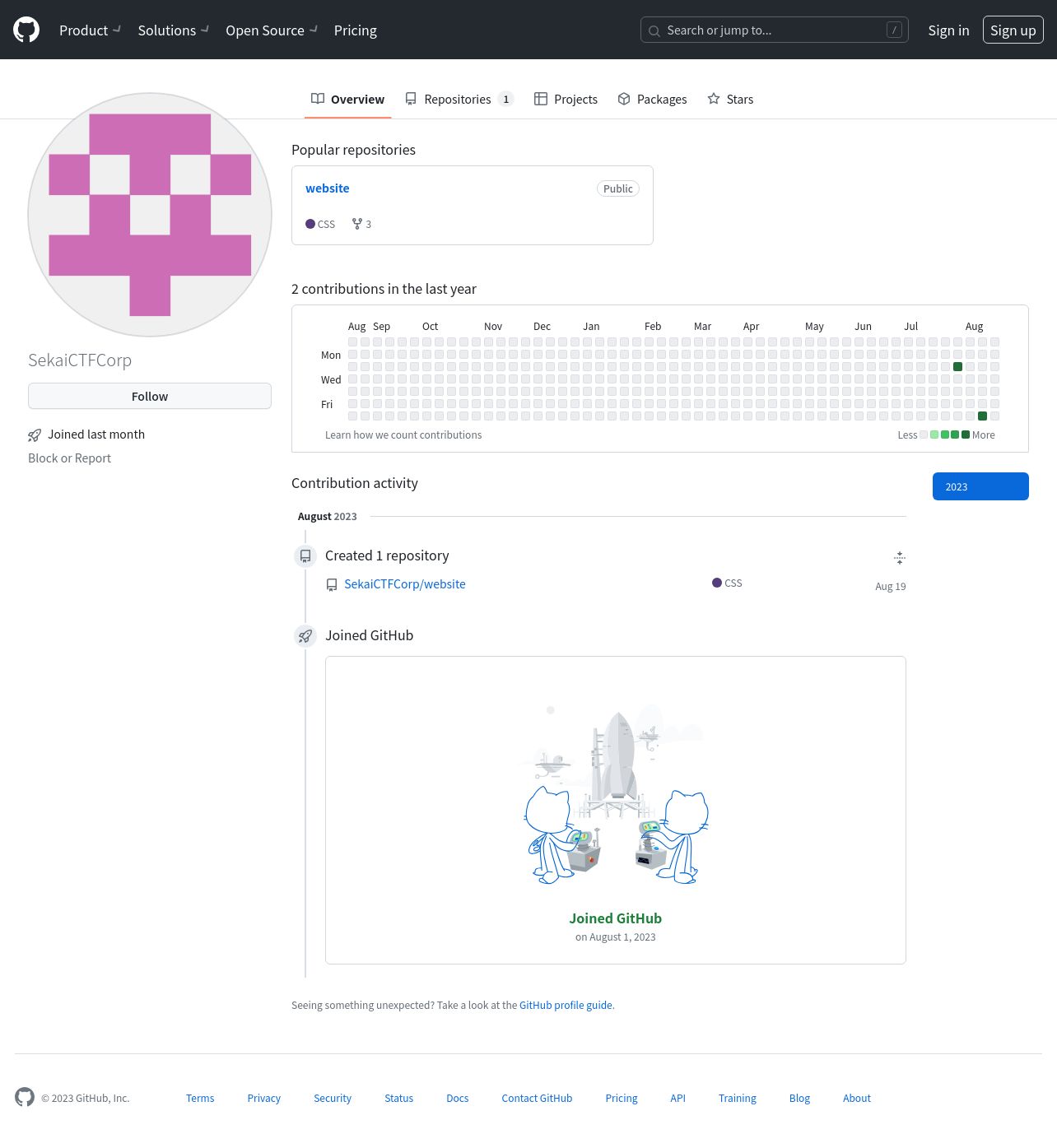This screenshot has width=1057, height=1148.
Task: Open the Packages tab
Action: click(652, 100)
